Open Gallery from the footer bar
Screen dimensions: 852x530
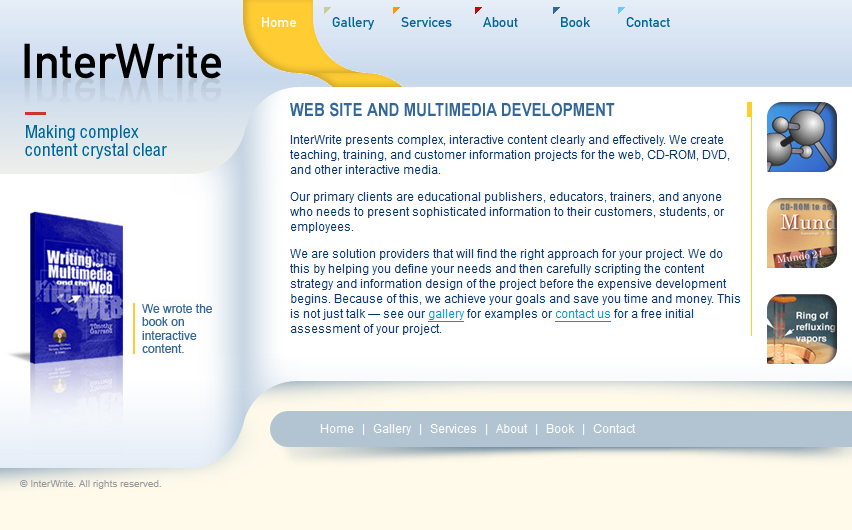pos(392,429)
